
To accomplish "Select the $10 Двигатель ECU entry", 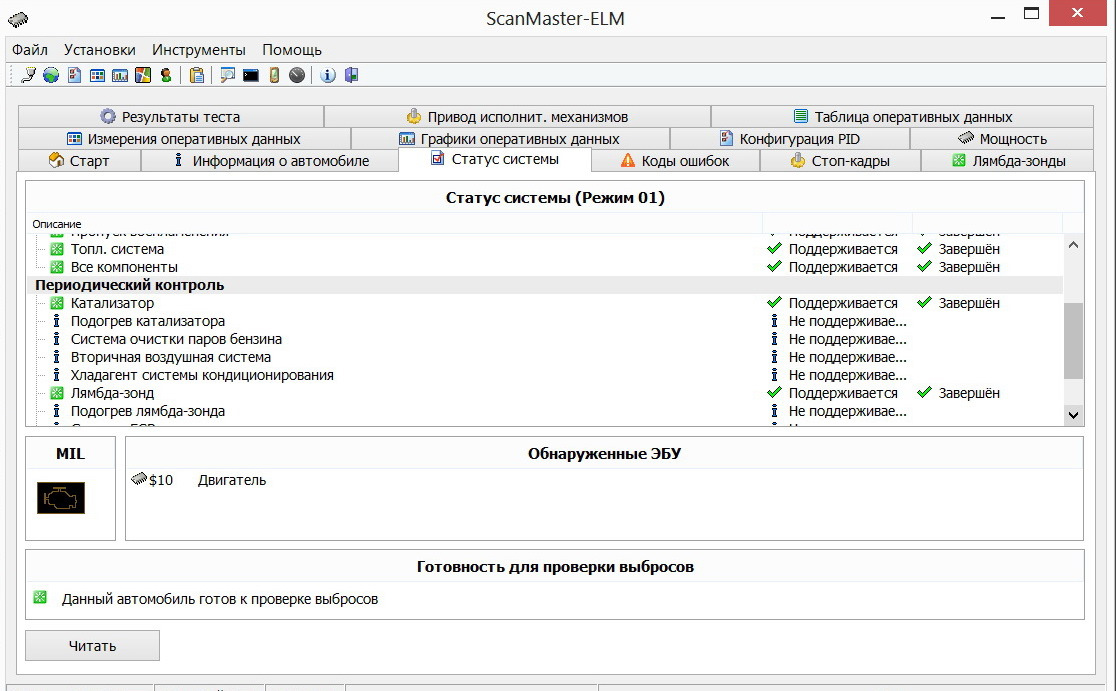I will coord(200,480).
